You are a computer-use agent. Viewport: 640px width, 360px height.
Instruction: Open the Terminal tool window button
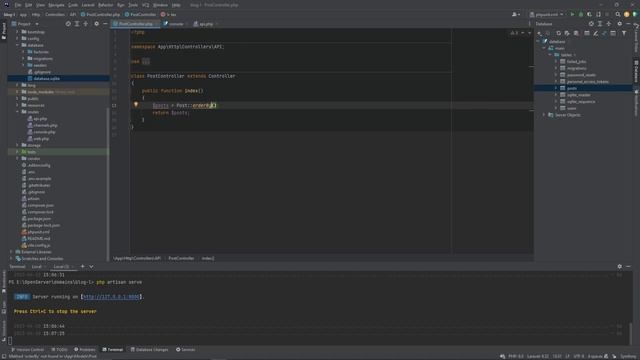click(x=112, y=350)
